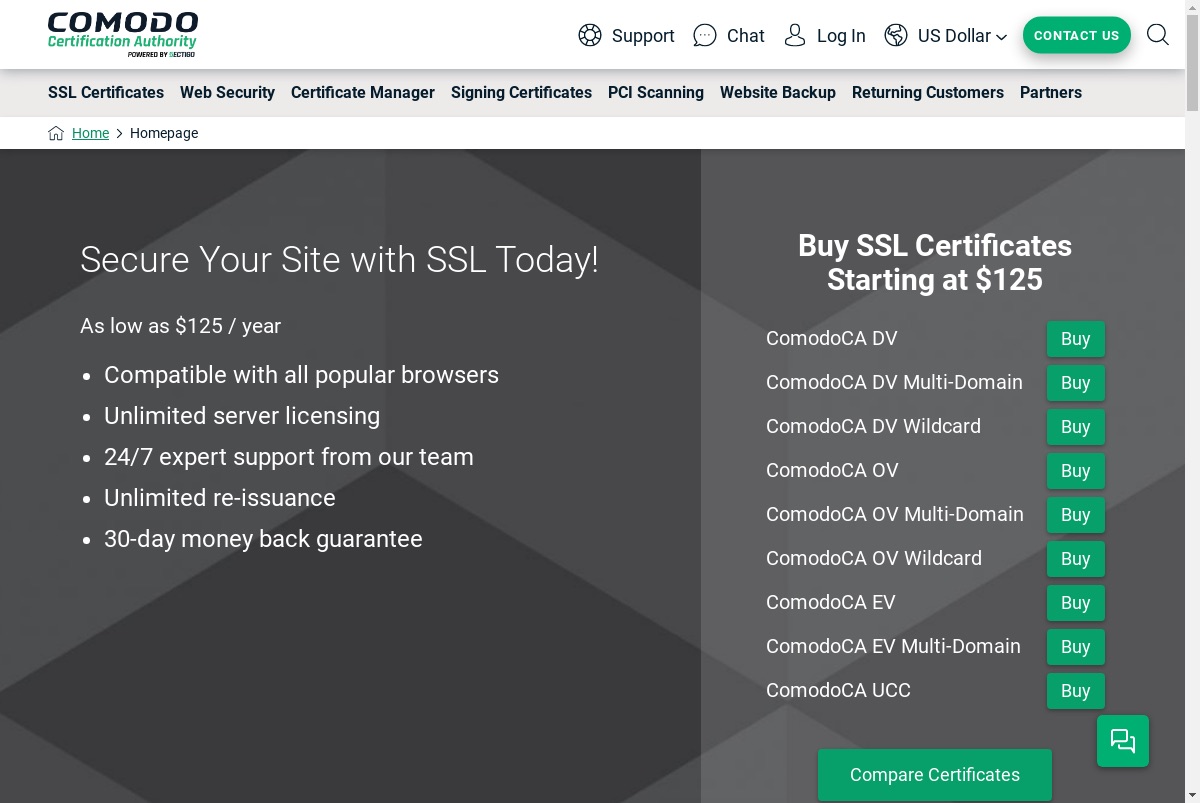Buy the ComodoCA DV Wildcard certificate

pos(1076,427)
